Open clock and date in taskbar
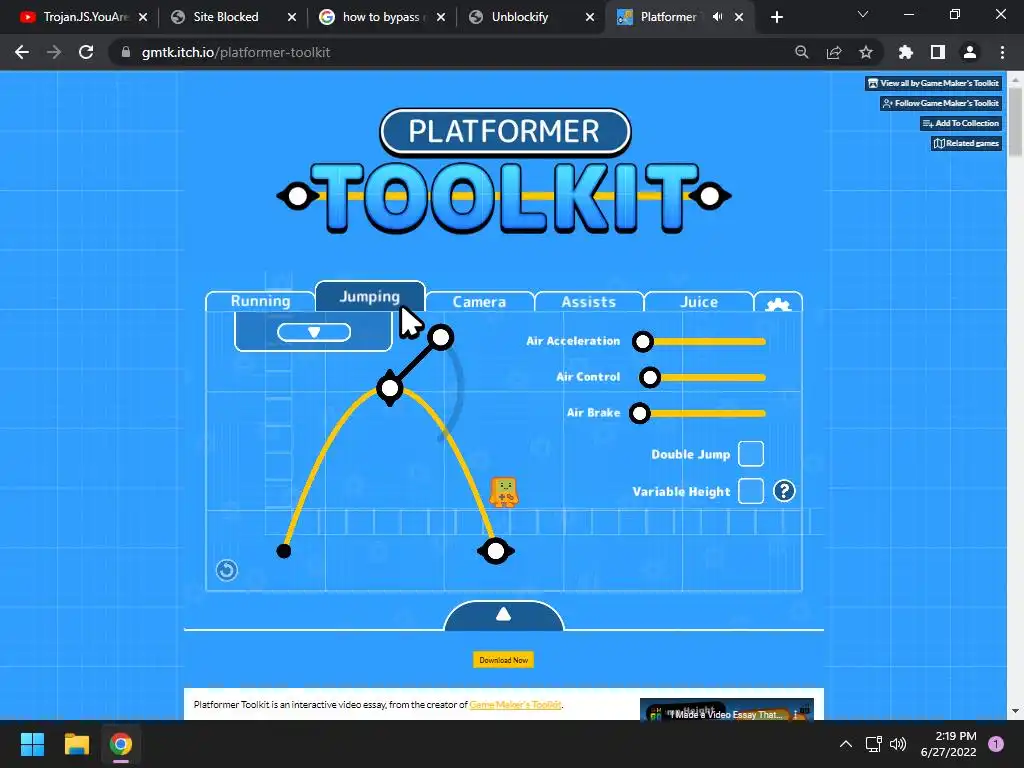The image size is (1024, 768). [x=948, y=744]
